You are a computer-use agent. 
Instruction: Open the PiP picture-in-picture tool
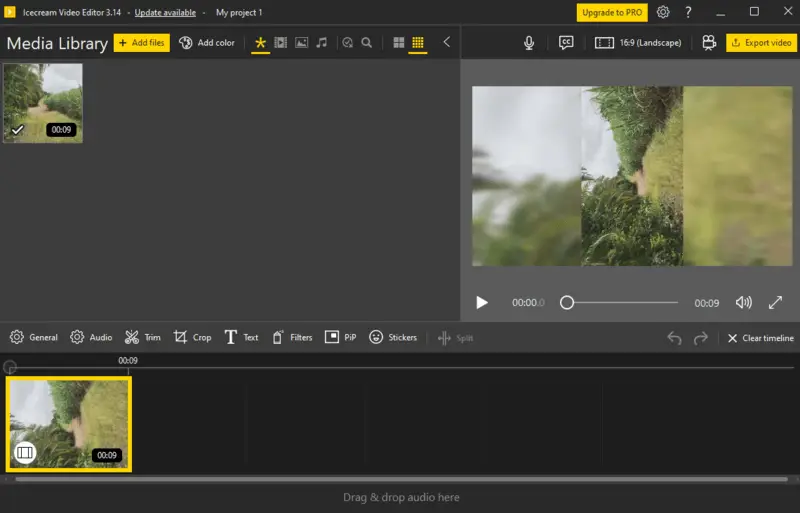(x=340, y=338)
